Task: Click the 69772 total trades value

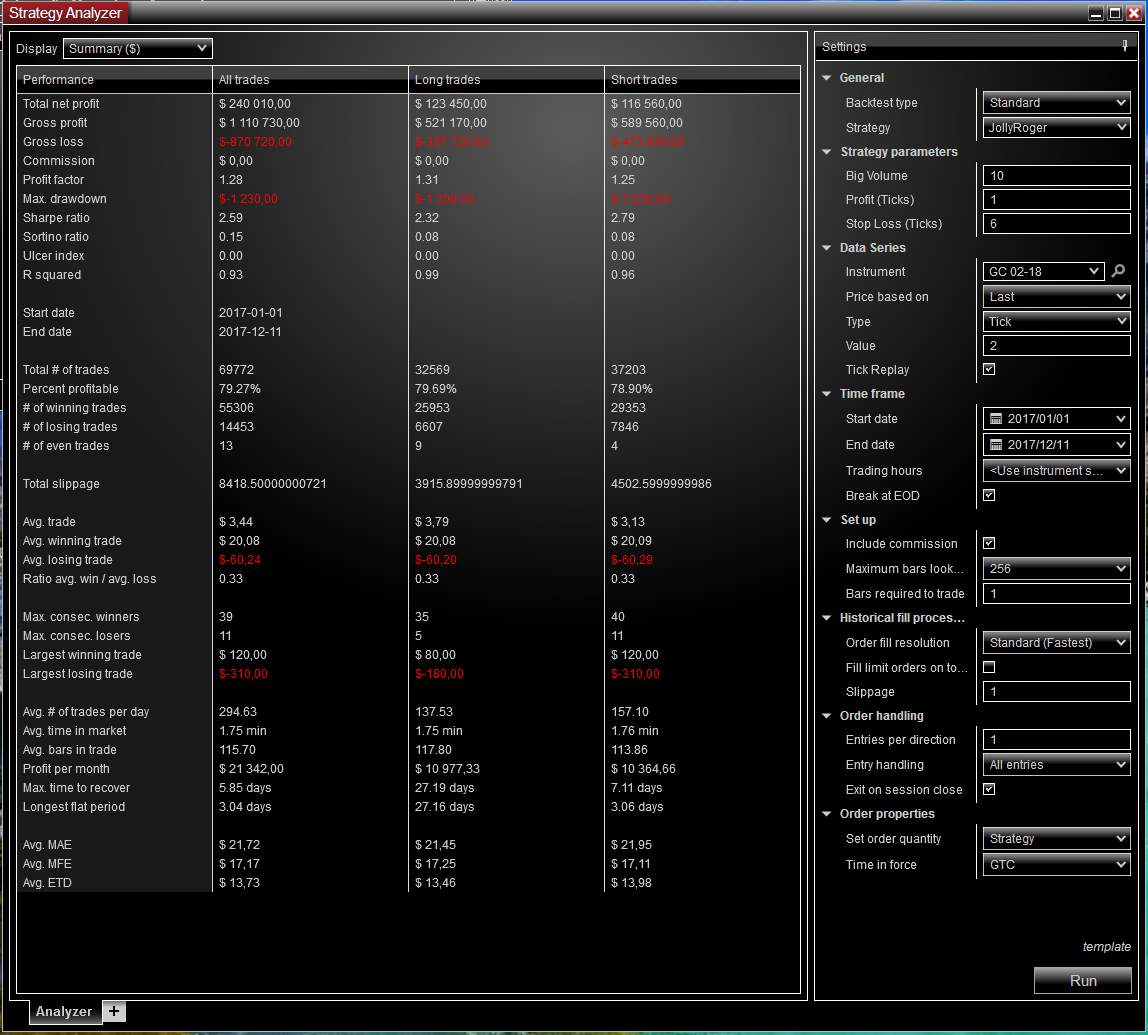Action: [x=237, y=370]
